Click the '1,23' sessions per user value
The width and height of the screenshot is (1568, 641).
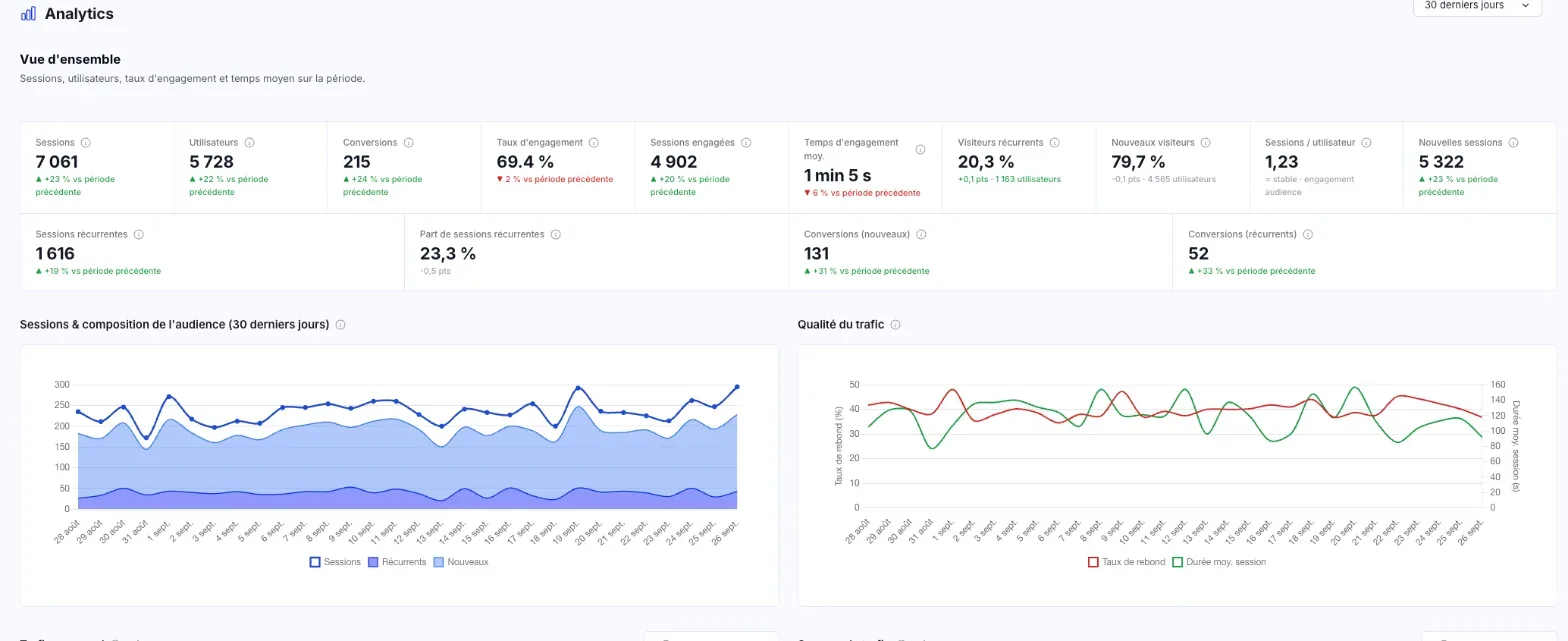tap(1282, 162)
